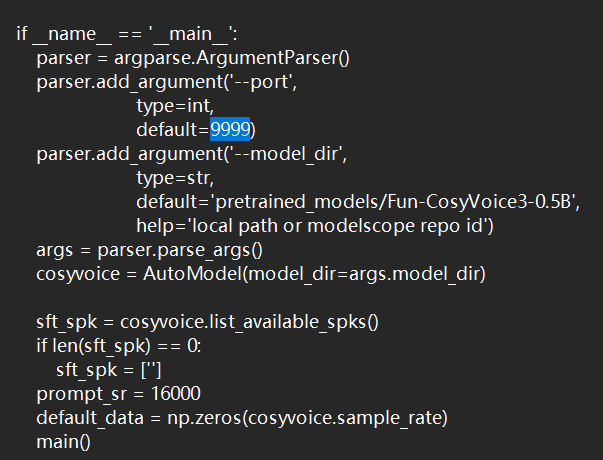Click the highlighted 9999 default port value

tap(230, 130)
